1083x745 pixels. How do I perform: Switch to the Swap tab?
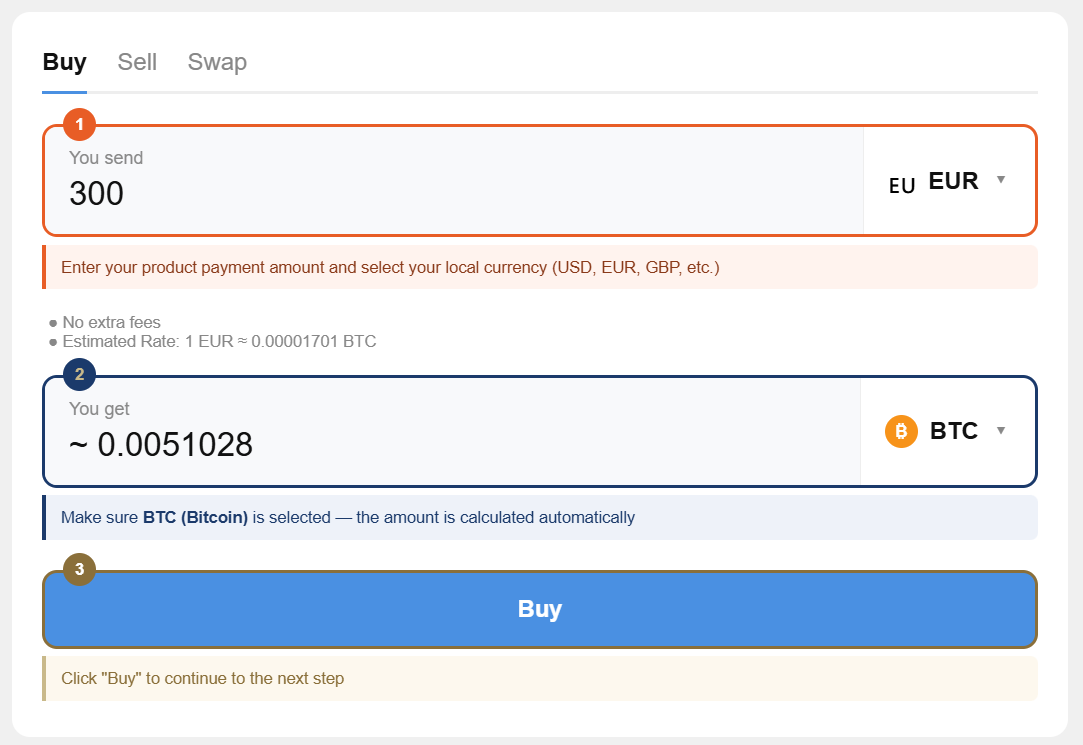(217, 62)
